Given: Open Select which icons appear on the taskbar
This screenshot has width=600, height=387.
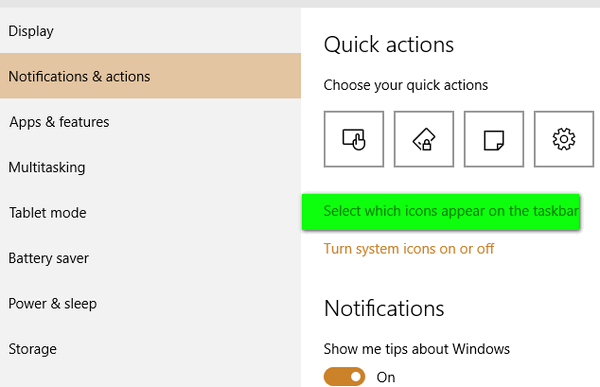Looking at the screenshot, I should [x=451, y=211].
